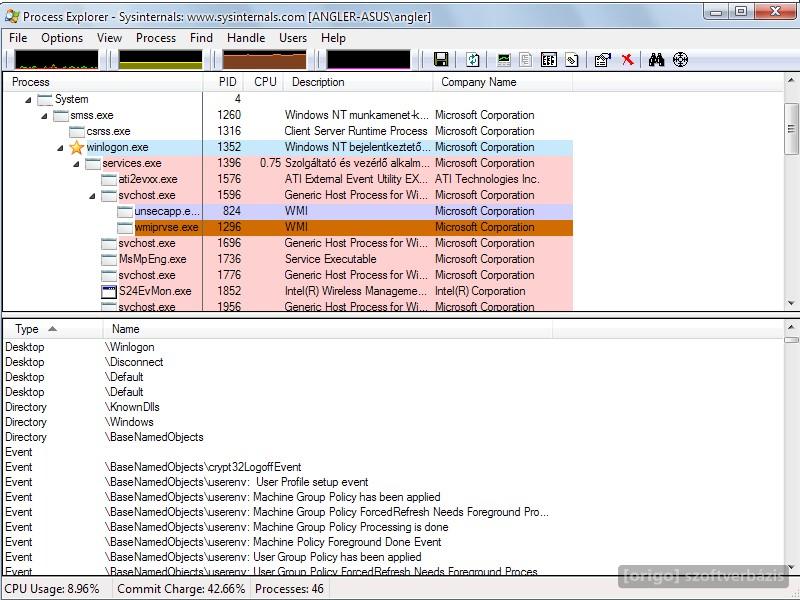Screen dimensions: 800x600
Task: Click the Process Explorer title bar icon
Action: [12, 16]
